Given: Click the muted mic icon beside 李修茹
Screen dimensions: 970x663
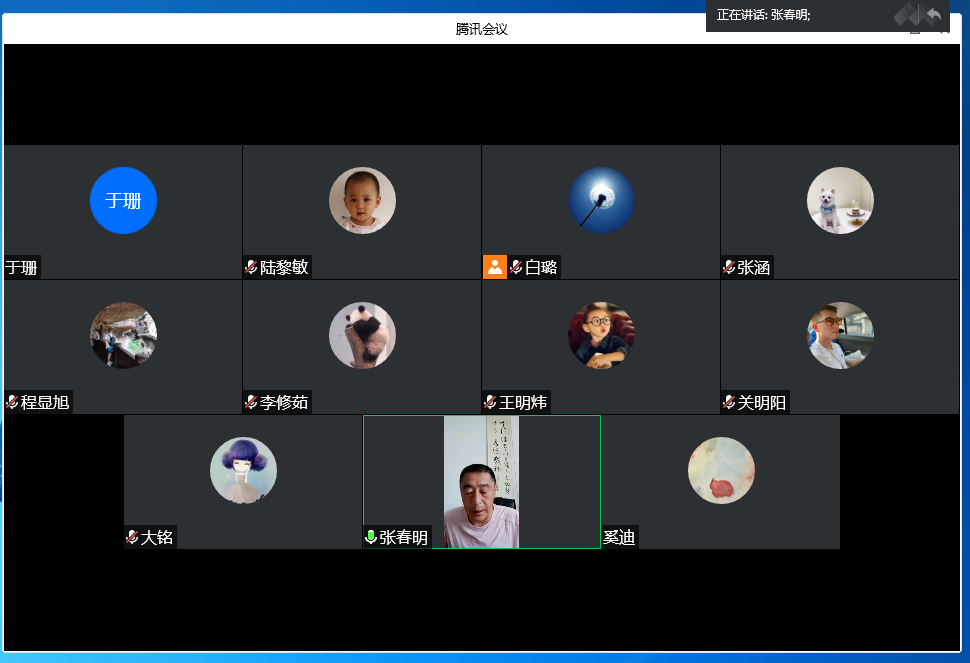Looking at the screenshot, I should [x=251, y=402].
